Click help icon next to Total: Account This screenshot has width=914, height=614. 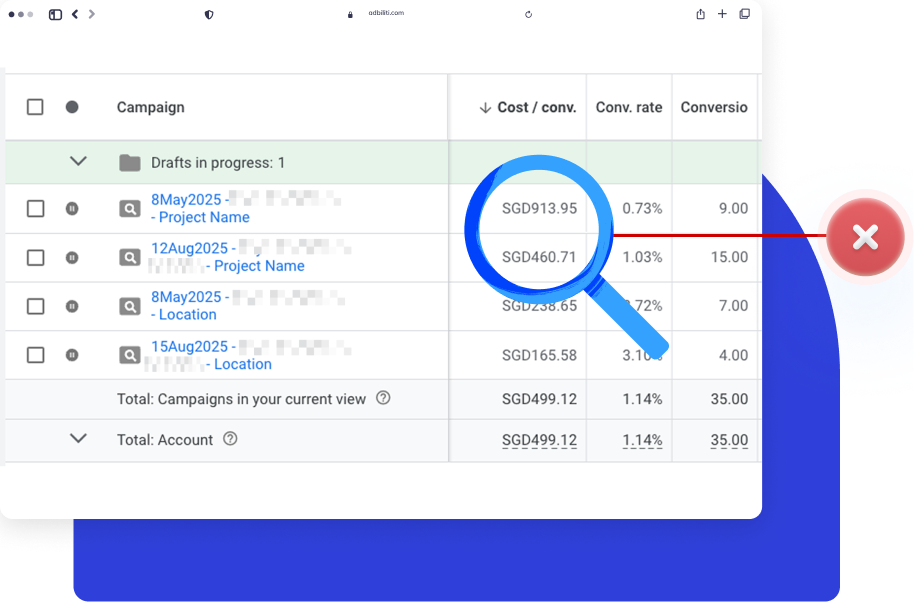click(x=230, y=439)
